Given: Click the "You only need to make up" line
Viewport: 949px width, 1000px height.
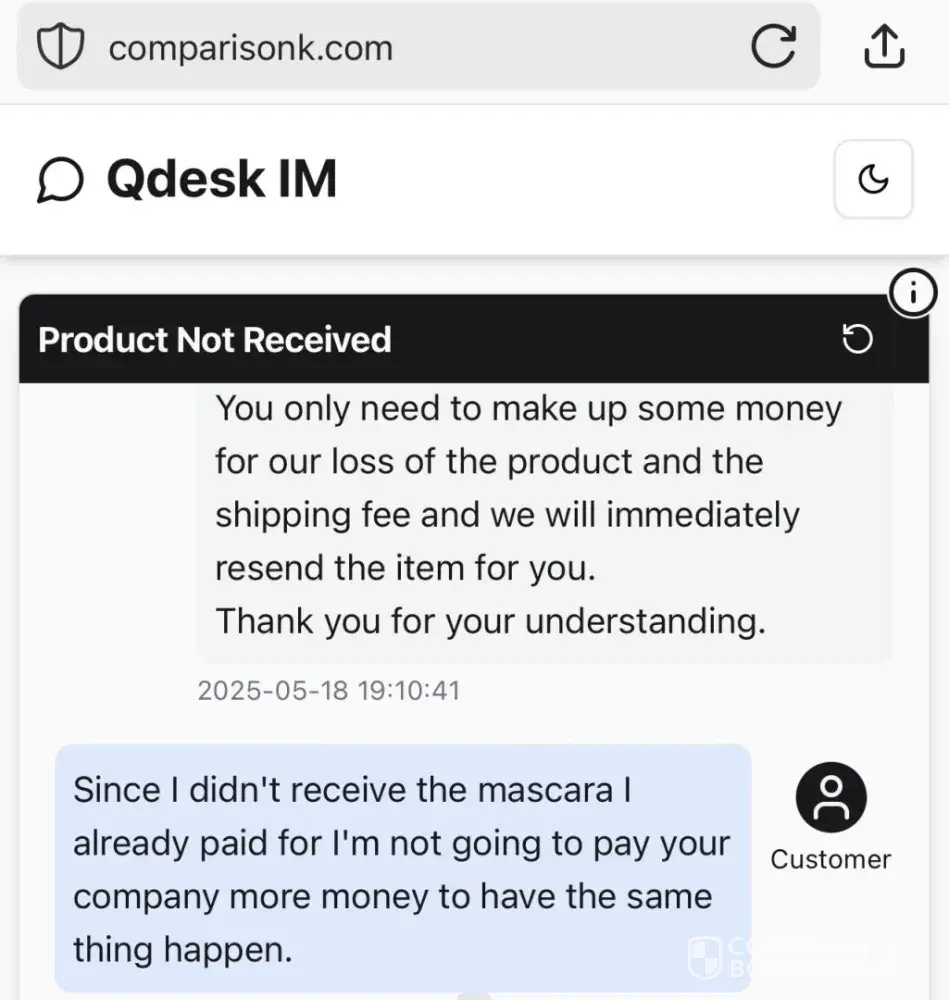Looking at the screenshot, I should click(528, 409).
